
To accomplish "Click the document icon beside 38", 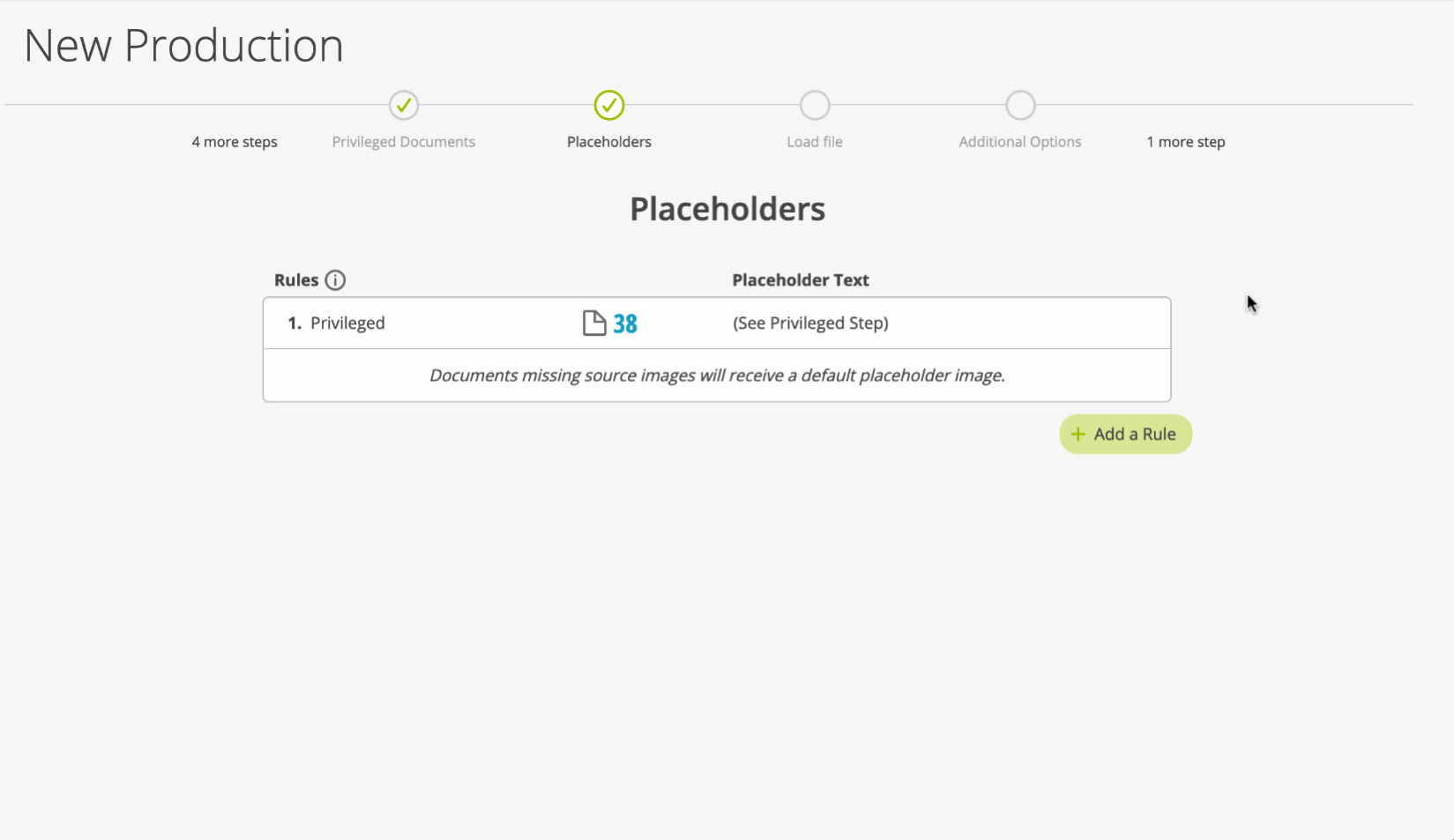I will pos(594,323).
